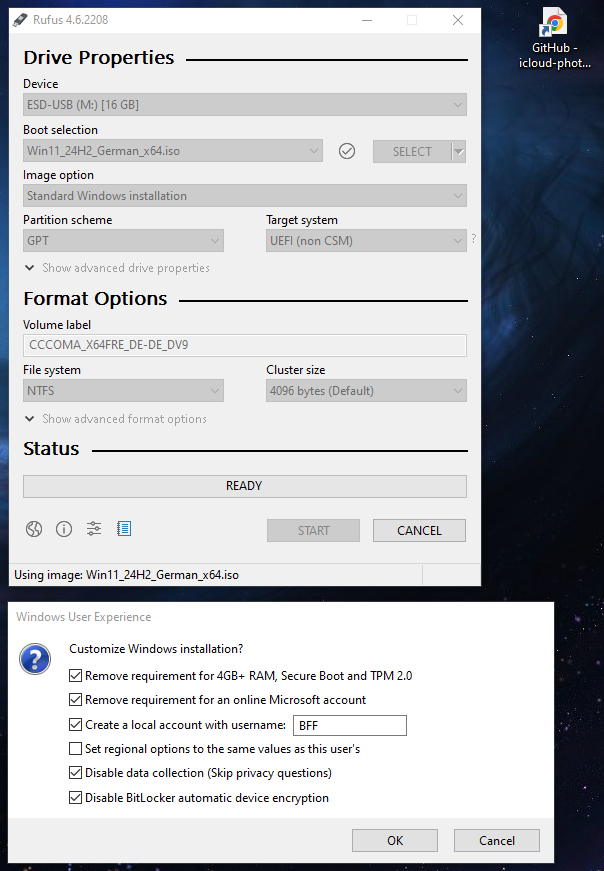Click the checksum checkmark circle icon
The width and height of the screenshot is (604, 871).
point(347,151)
